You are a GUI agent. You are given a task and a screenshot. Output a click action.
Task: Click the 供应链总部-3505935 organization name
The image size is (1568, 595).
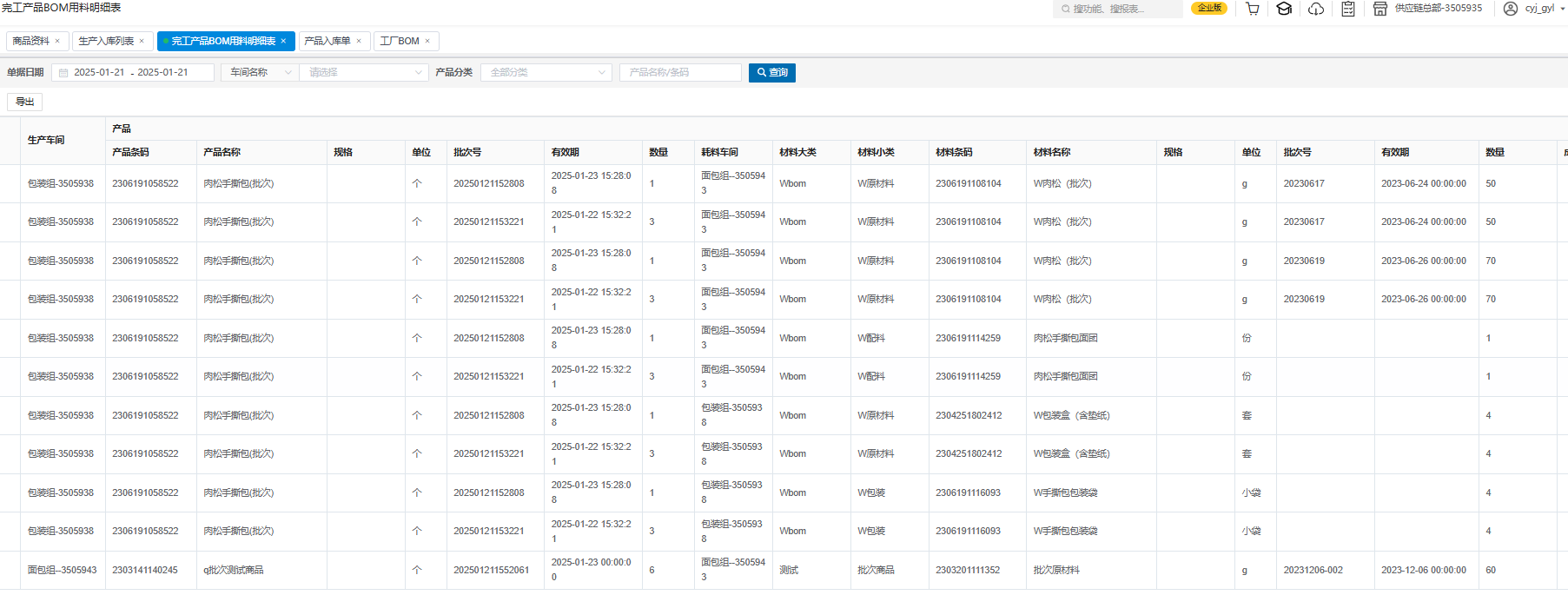[x=1439, y=8]
